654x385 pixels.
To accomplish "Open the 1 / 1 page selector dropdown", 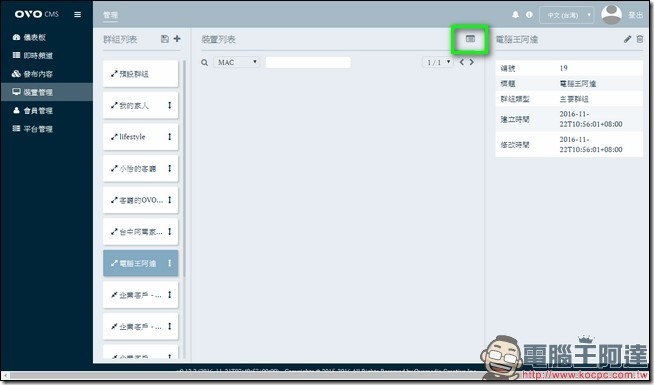I will (x=438, y=63).
